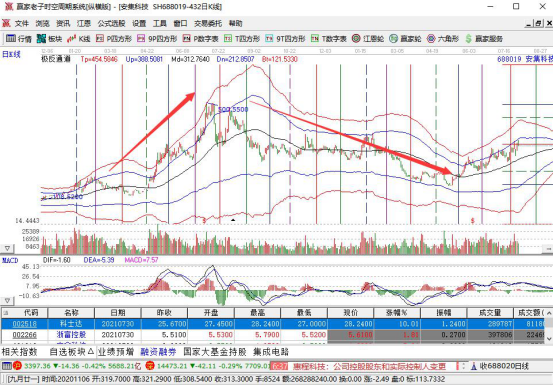Open the 窗口 menu

(x=180, y=23)
